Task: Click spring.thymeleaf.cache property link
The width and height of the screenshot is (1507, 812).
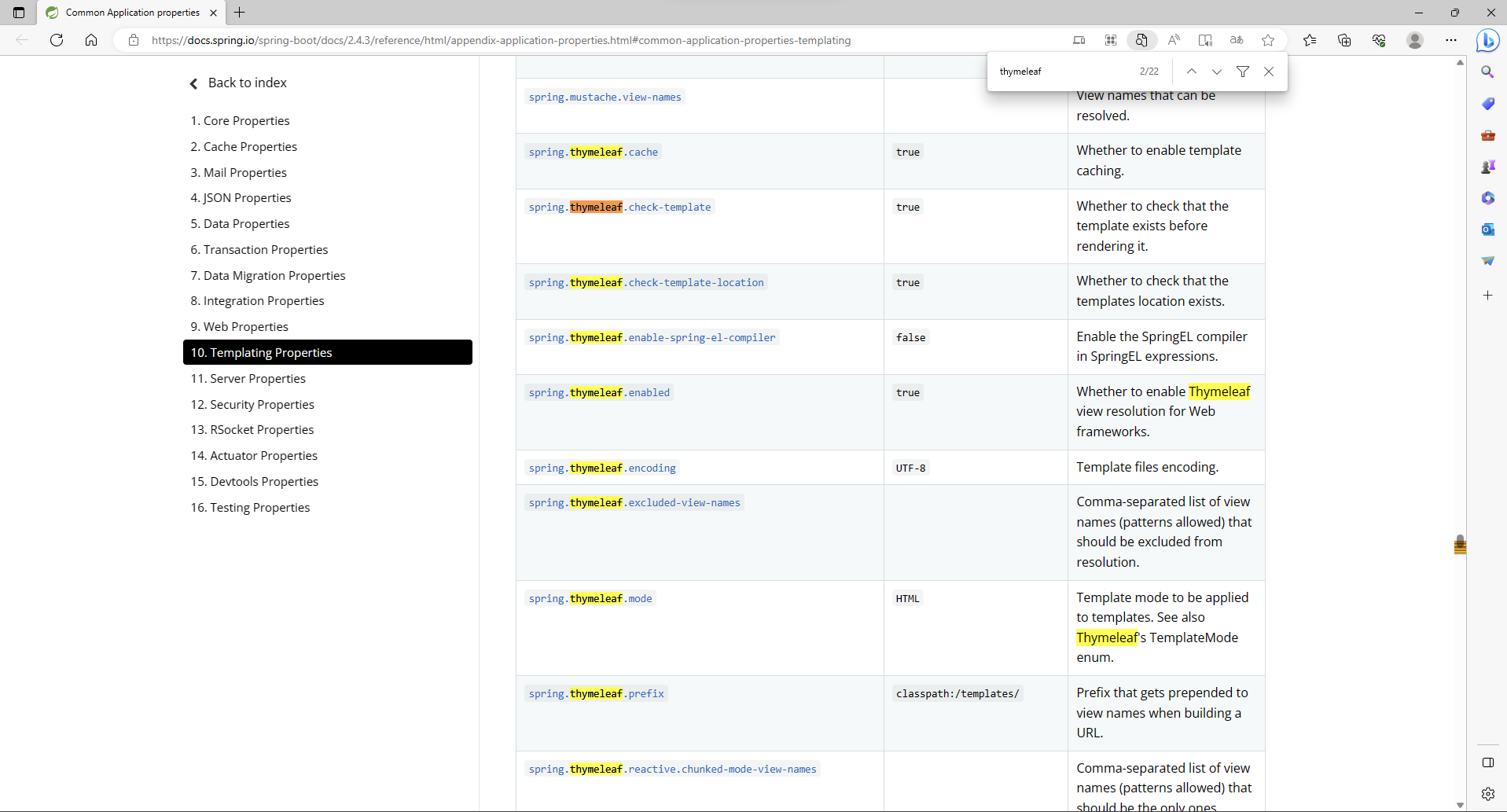Action: click(594, 152)
